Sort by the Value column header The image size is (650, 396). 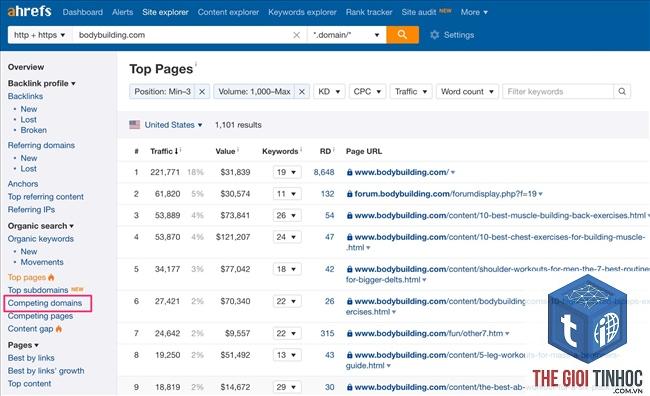tap(225, 151)
